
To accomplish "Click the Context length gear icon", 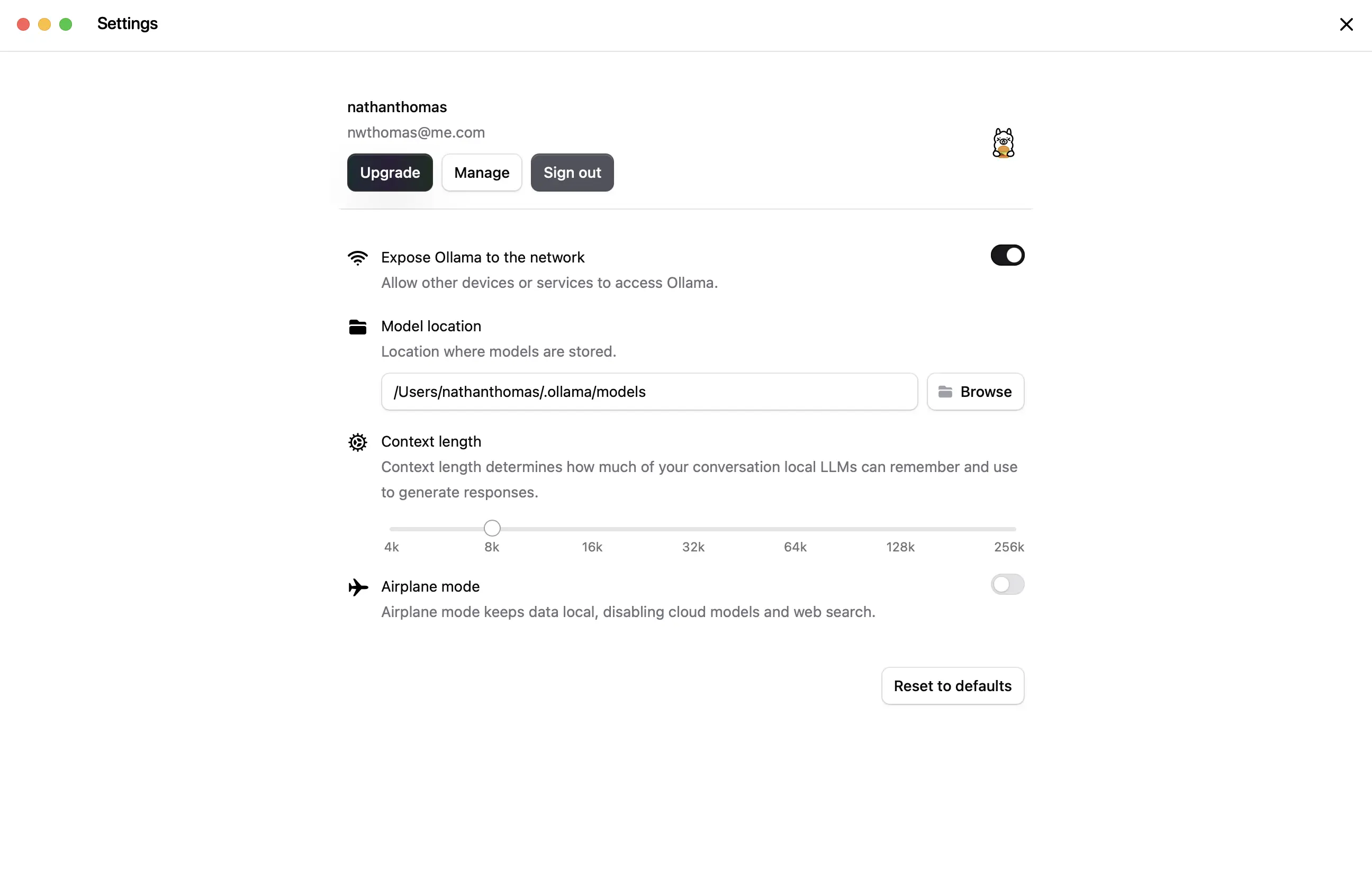I will click(358, 442).
